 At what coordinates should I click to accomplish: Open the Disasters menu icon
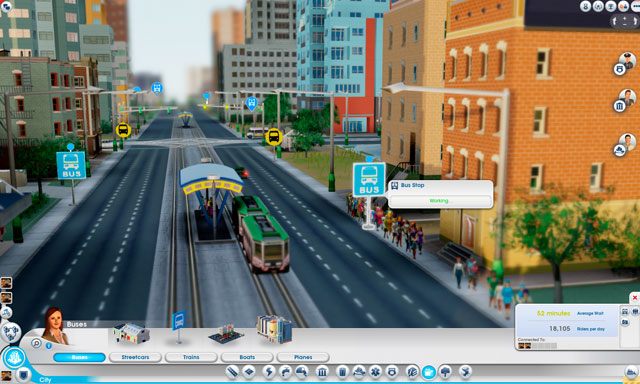click(465, 372)
